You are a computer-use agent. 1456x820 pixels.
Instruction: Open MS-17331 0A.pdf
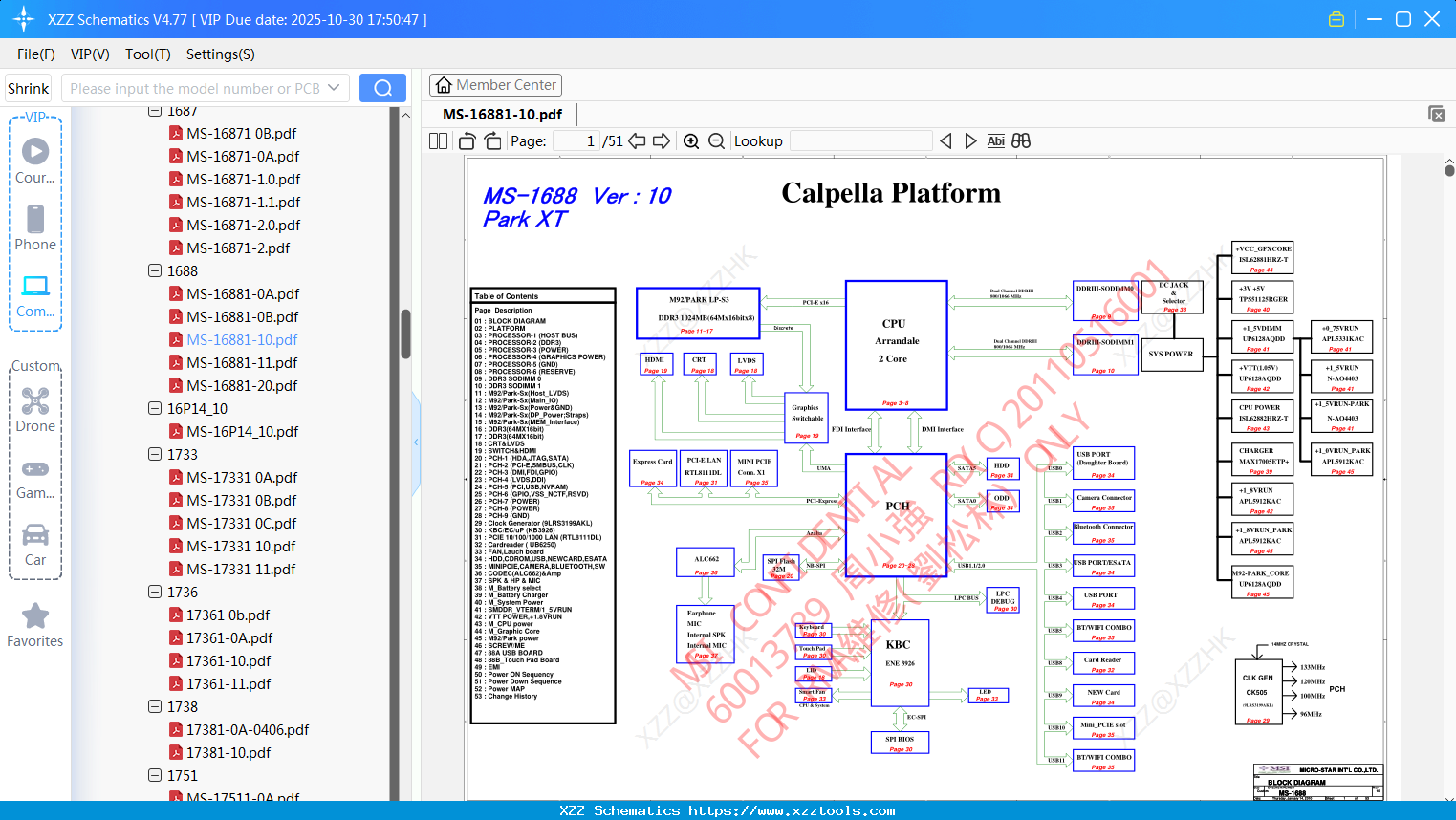pos(242,477)
